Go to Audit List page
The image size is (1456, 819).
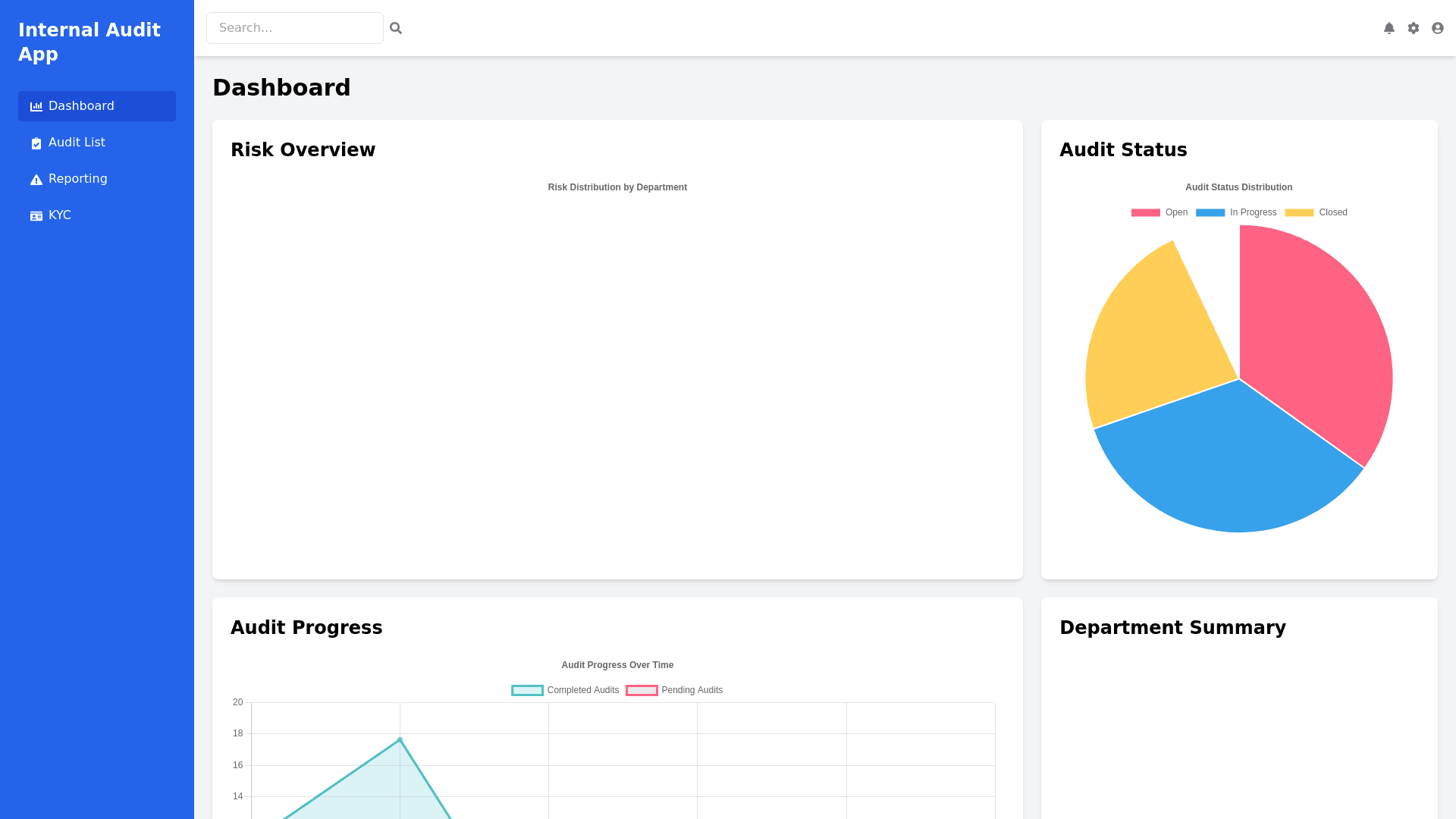(x=77, y=143)
